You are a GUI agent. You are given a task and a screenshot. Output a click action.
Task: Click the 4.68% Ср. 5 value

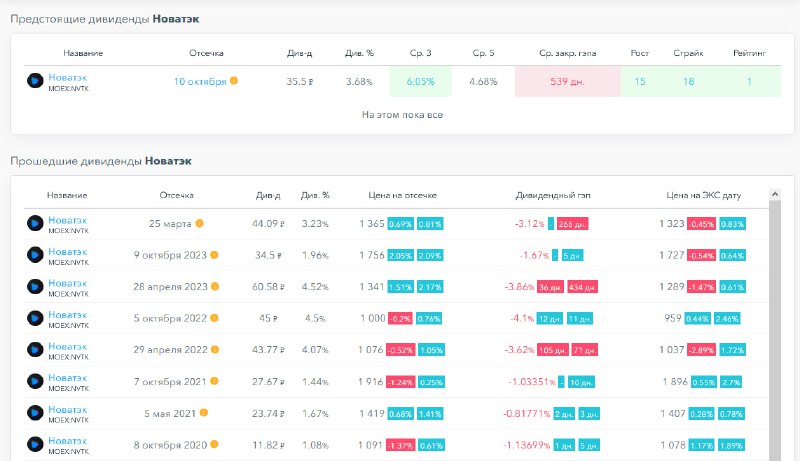click(483, 82)
